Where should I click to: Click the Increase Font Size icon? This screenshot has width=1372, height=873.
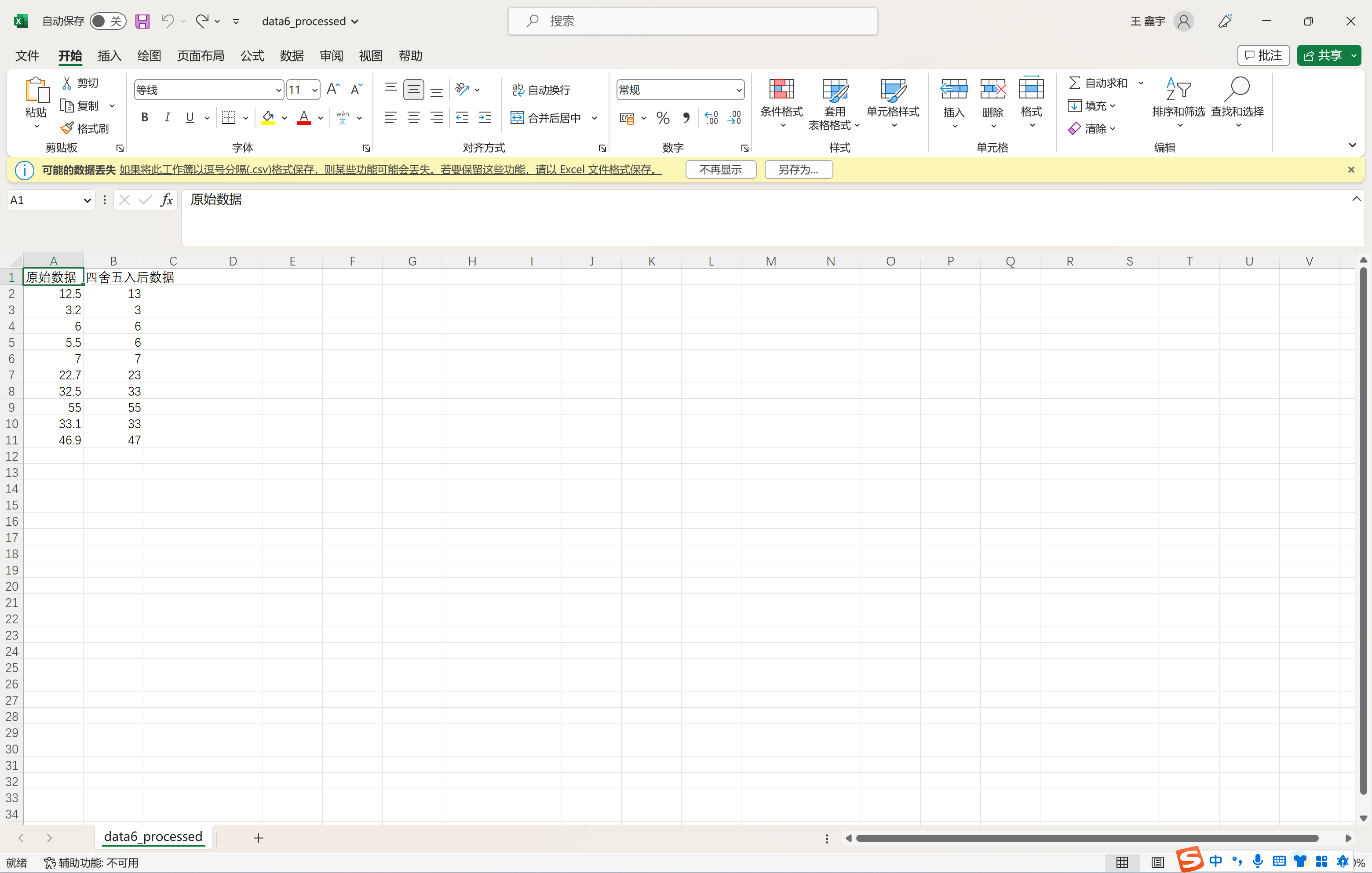coord(333,89)
